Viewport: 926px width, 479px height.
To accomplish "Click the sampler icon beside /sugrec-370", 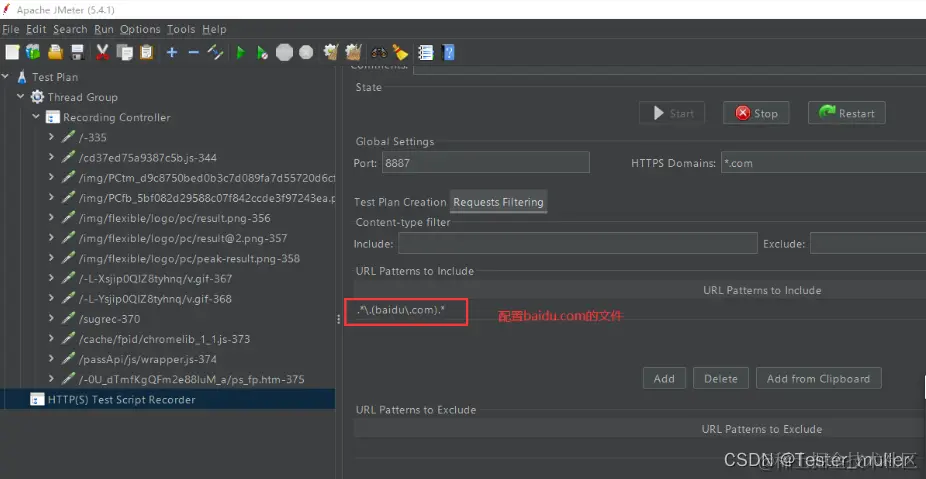I will [68, 319].
